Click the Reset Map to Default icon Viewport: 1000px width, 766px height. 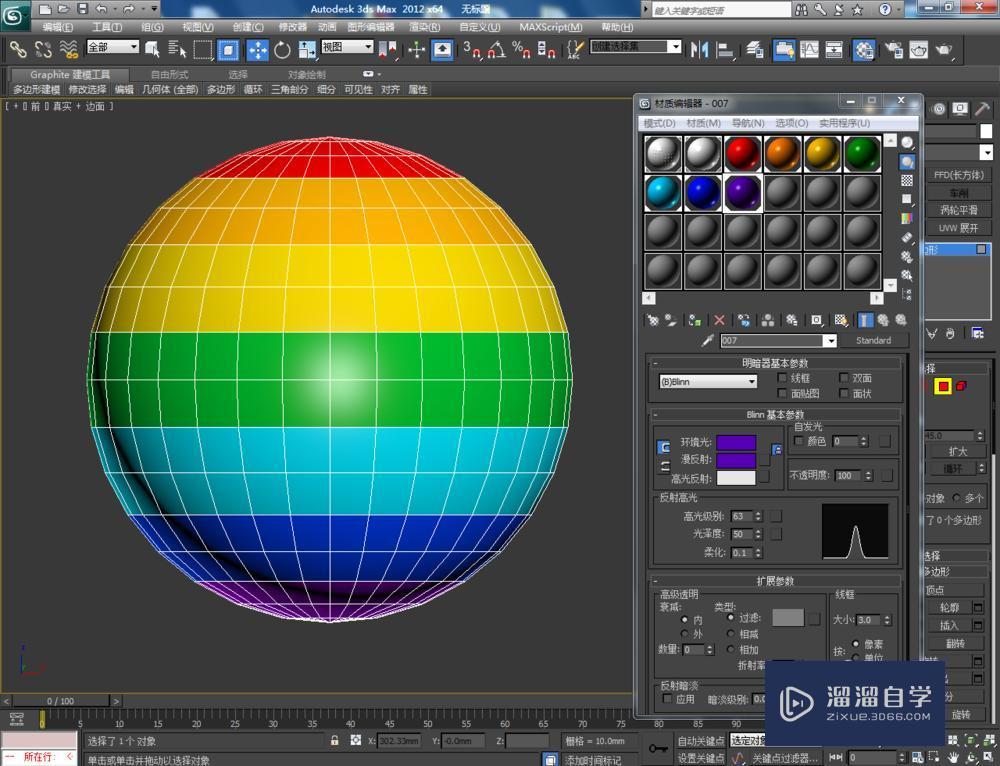tap(719, 319)
